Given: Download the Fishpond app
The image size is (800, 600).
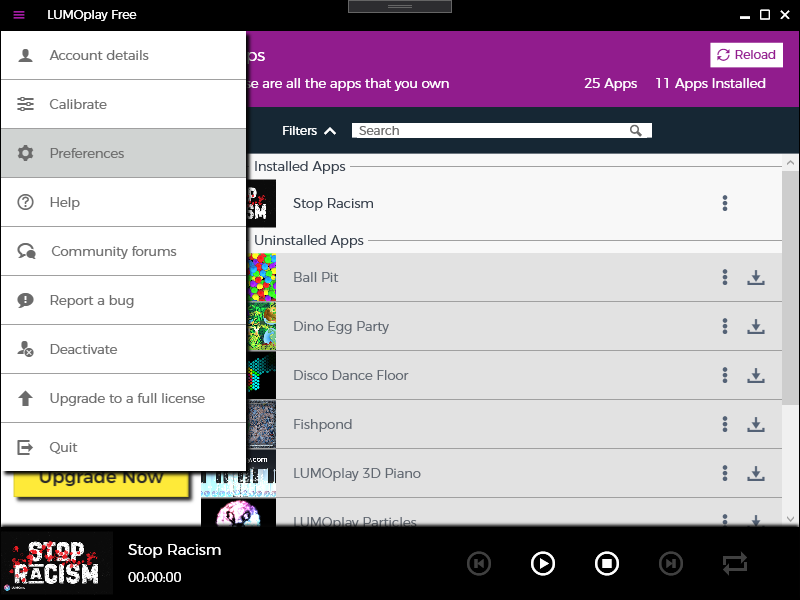Looking at the screenshot, I should [x=756, y=424].
